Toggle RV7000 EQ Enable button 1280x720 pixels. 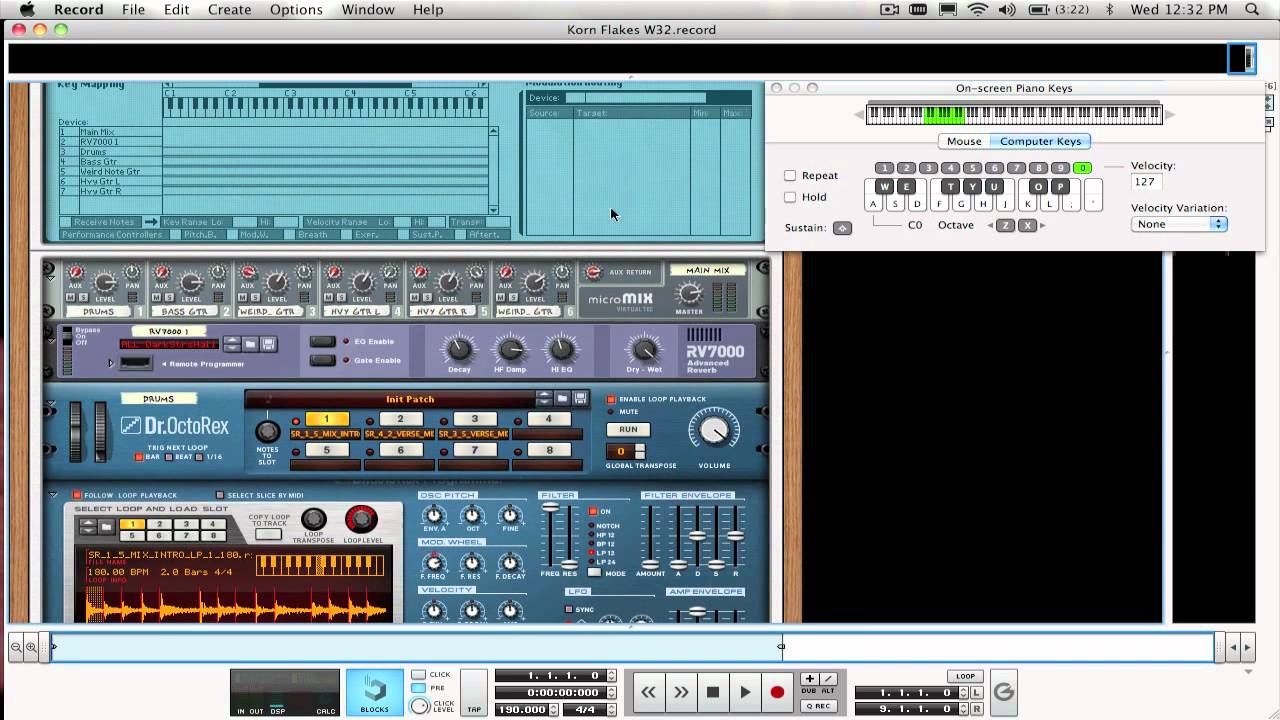(x=322, y=341)
